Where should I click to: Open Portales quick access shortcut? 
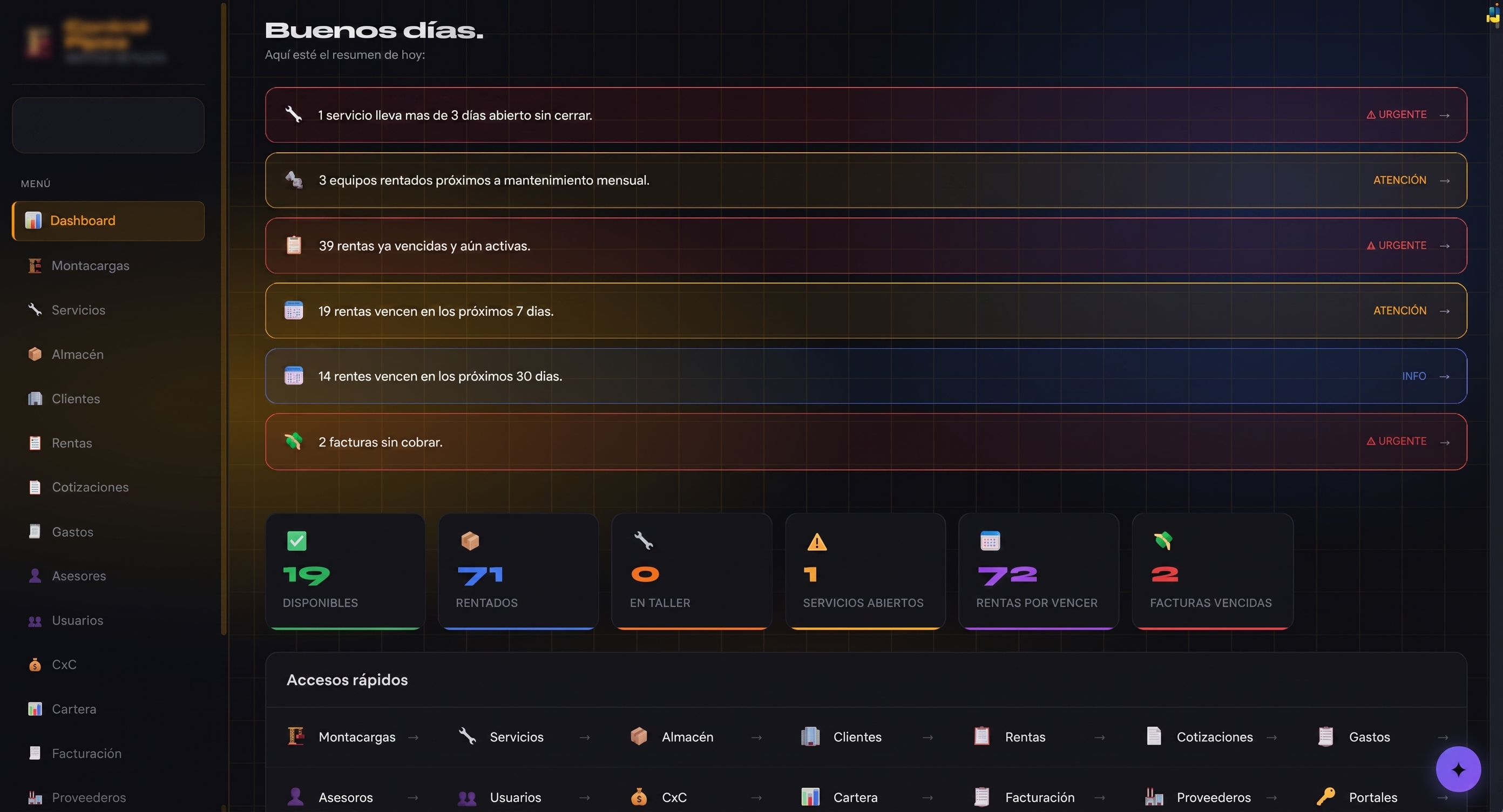[1383, 797]
